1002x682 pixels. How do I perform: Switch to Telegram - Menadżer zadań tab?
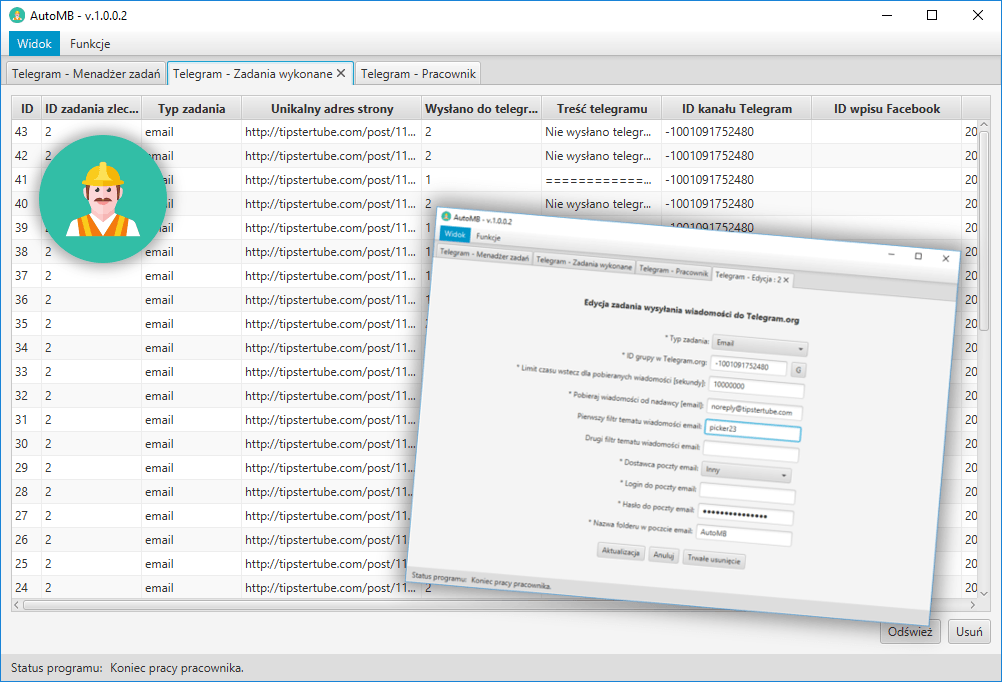point(86,73)
